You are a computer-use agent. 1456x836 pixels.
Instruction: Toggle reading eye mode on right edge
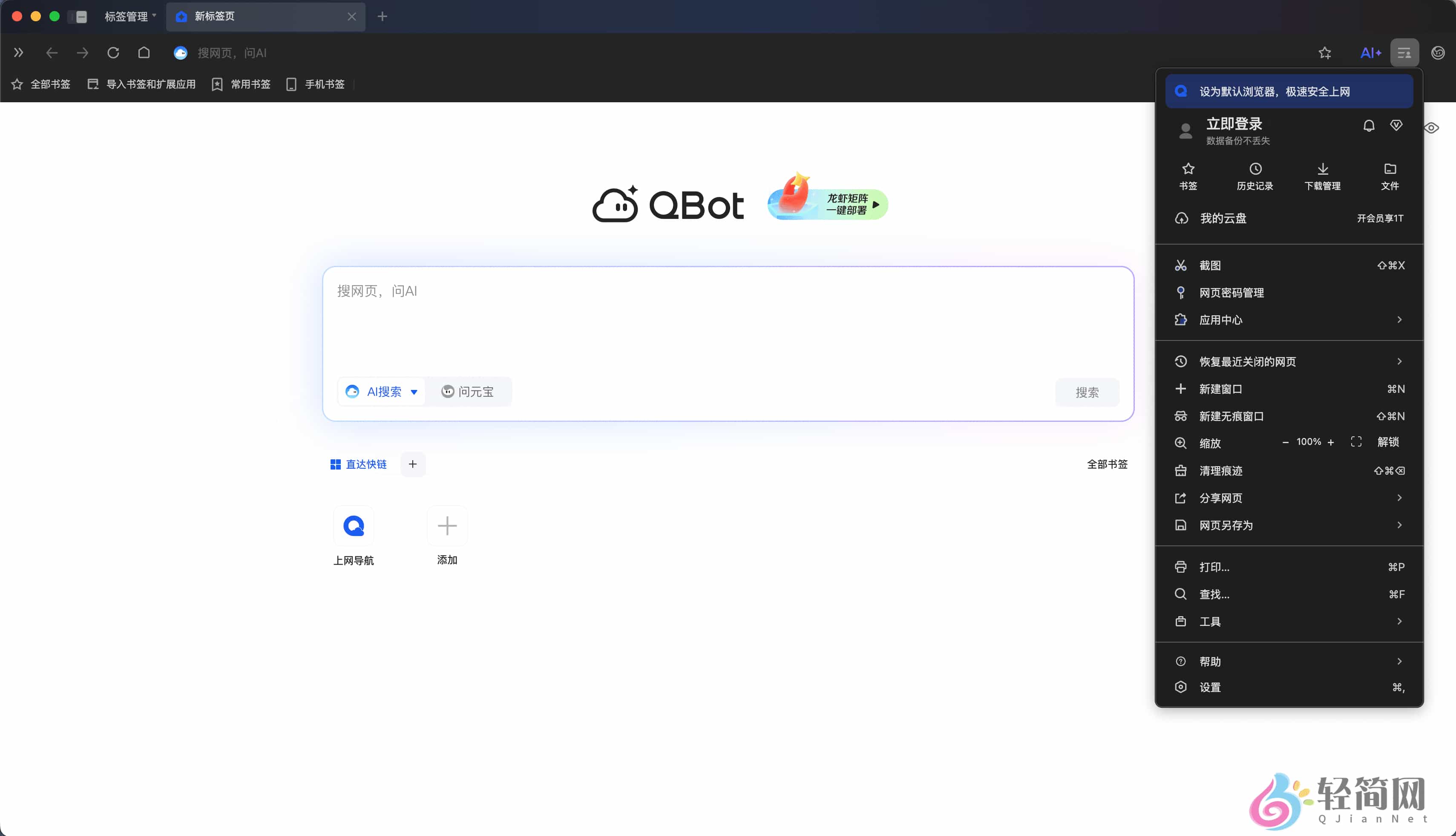pyautogui.click(x=1431, y=128)
